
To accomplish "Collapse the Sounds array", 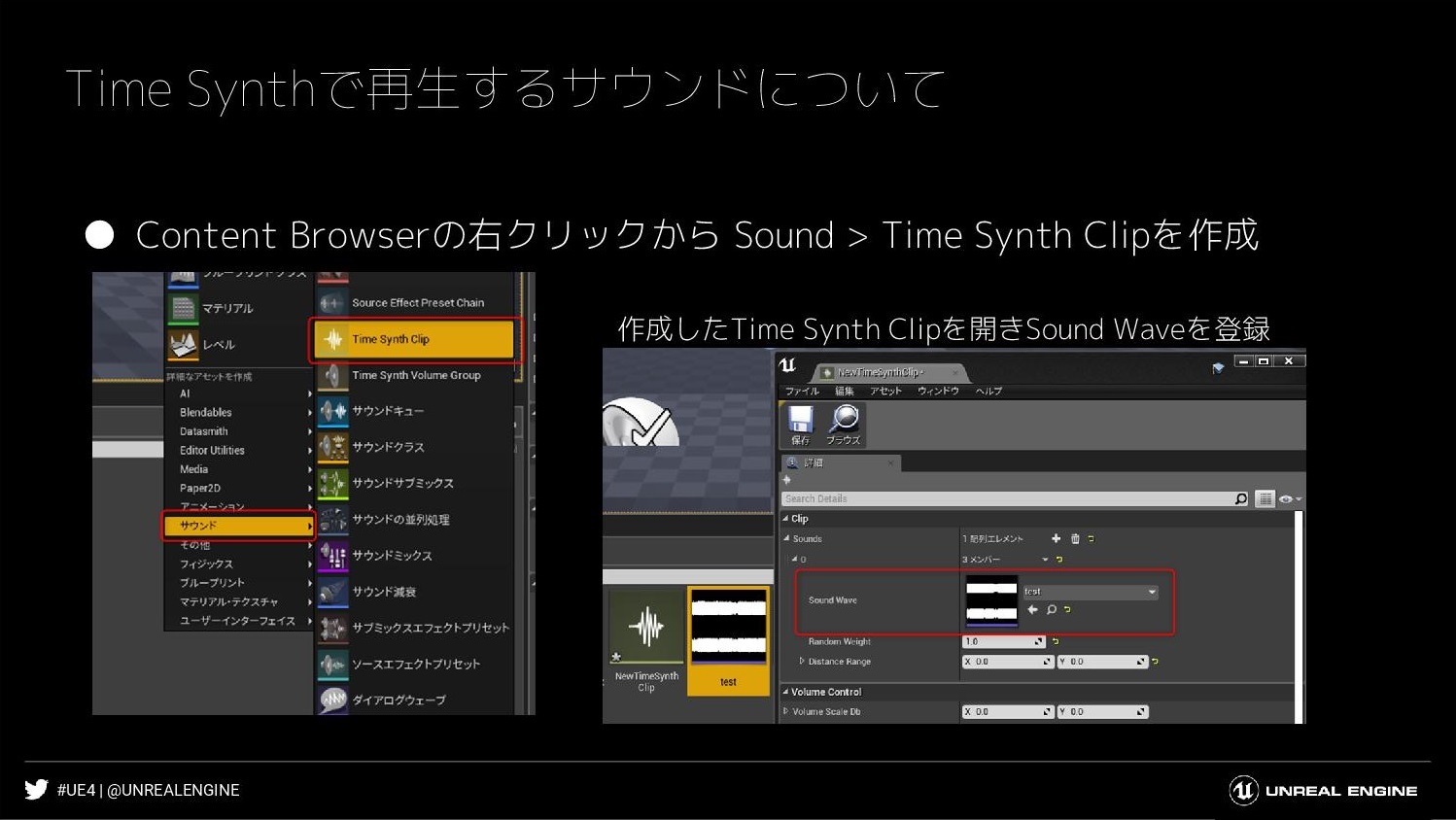I will pos(787,538).
